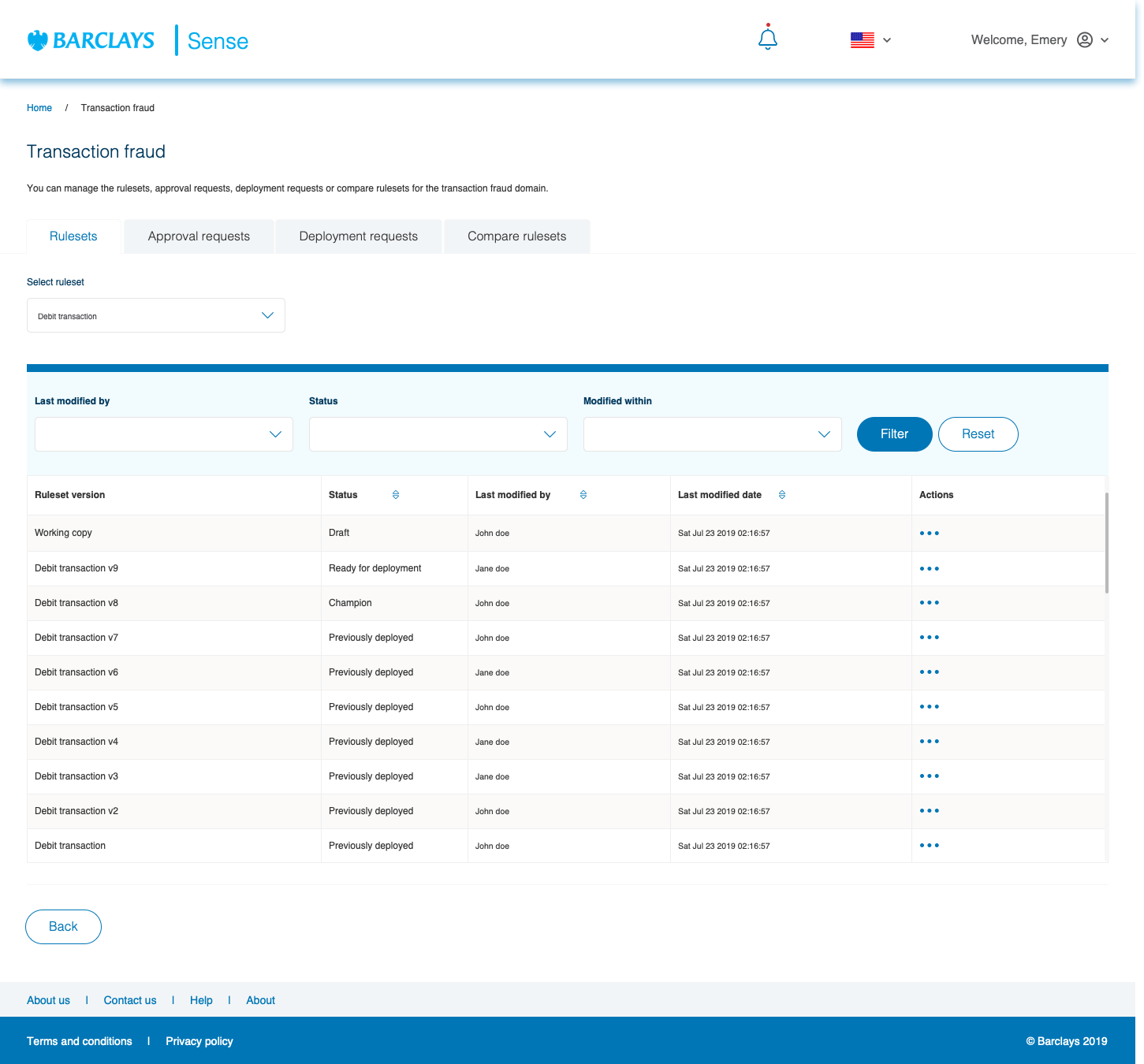
Task: Click the table's vertical scrollbar
Action: pos(1107,543)
